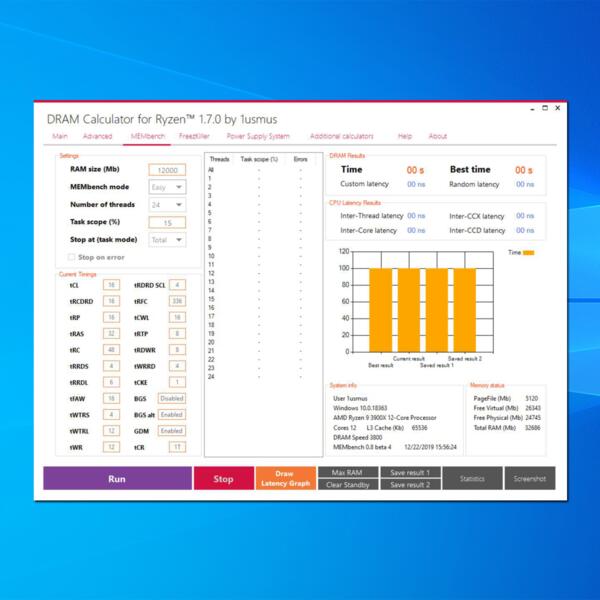Click the tRC timing value field
Image resolution: width=600 pixels, height=600 pixels.
pos(111,350)
